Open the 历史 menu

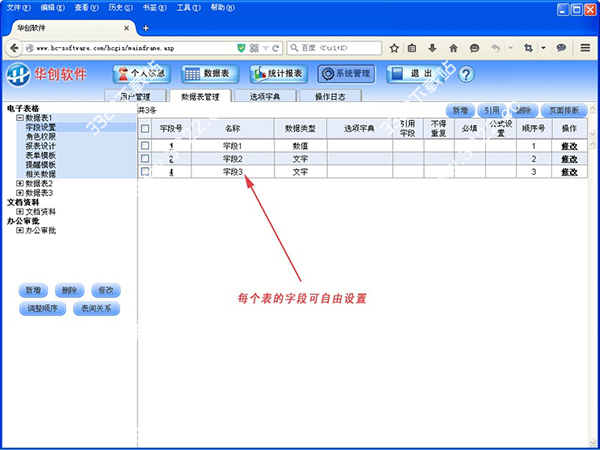coord(120,8)
